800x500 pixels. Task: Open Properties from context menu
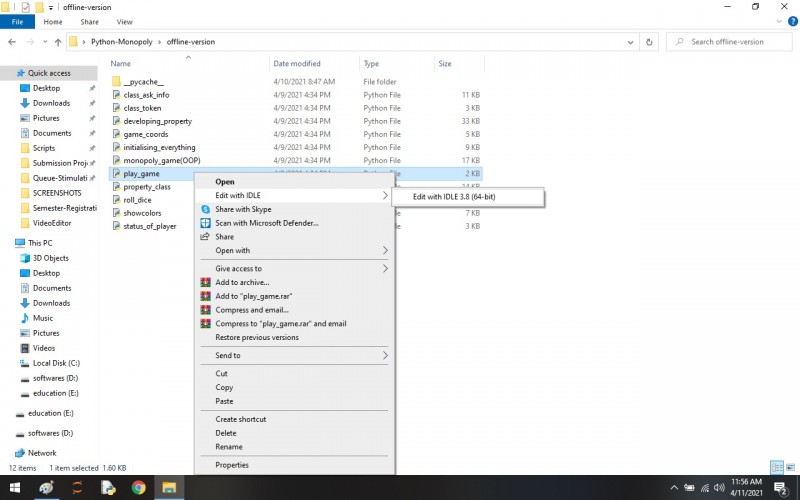294,465
